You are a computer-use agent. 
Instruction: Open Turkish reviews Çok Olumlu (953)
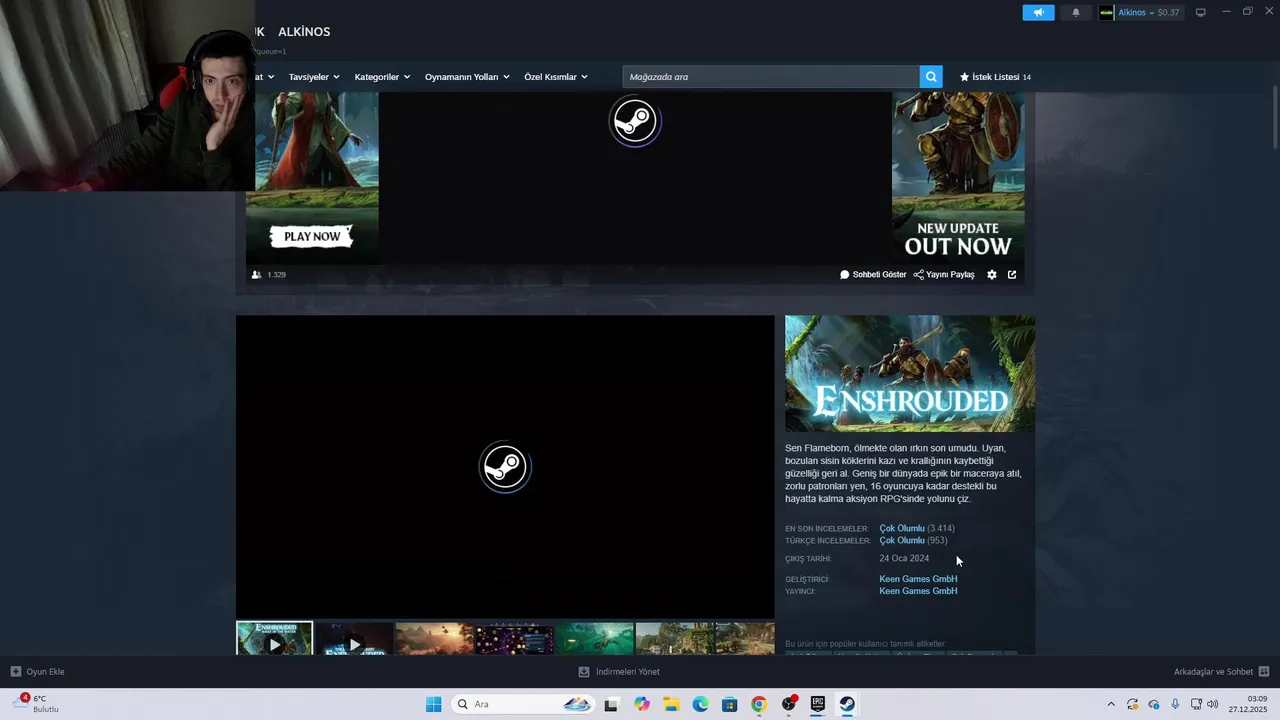pos(913,541)
